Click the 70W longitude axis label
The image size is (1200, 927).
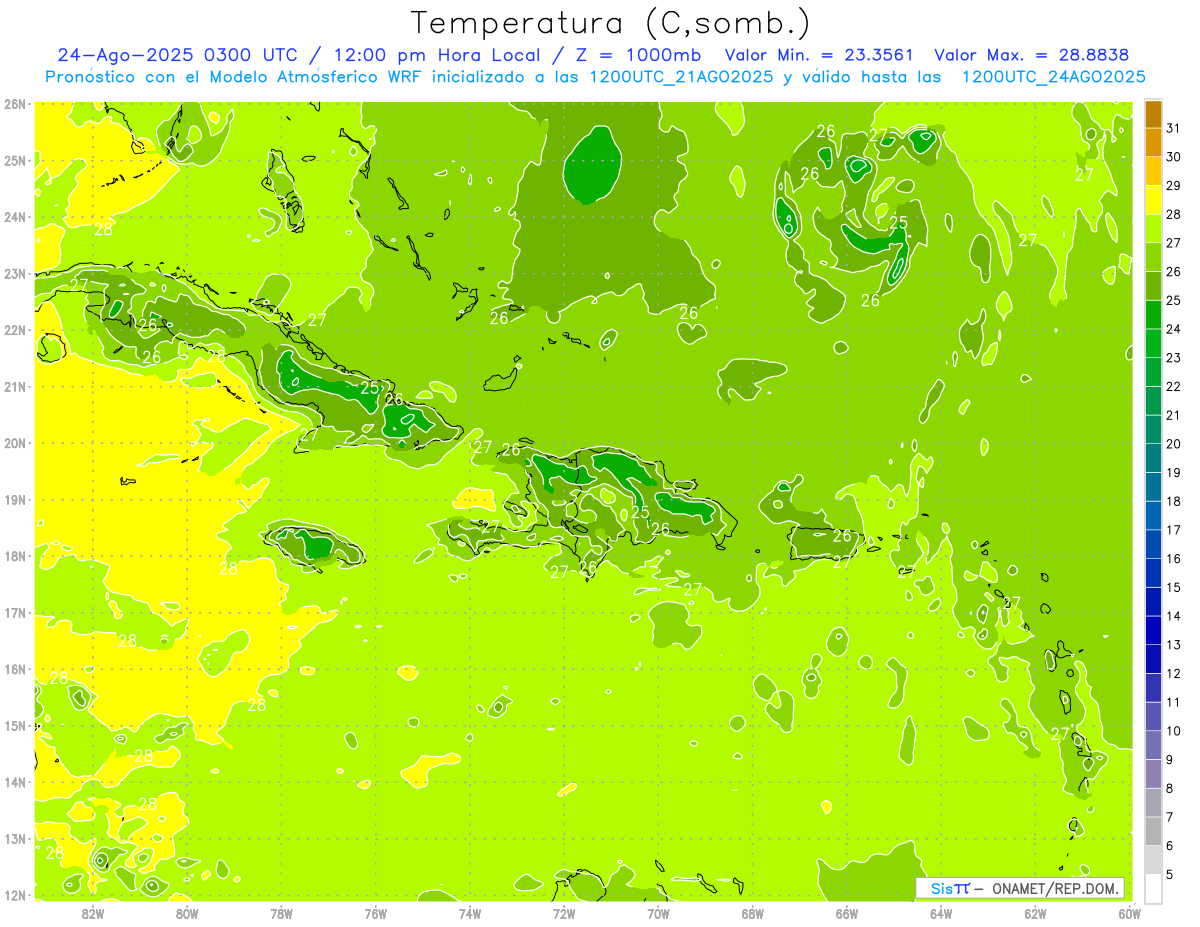[658, 912]
